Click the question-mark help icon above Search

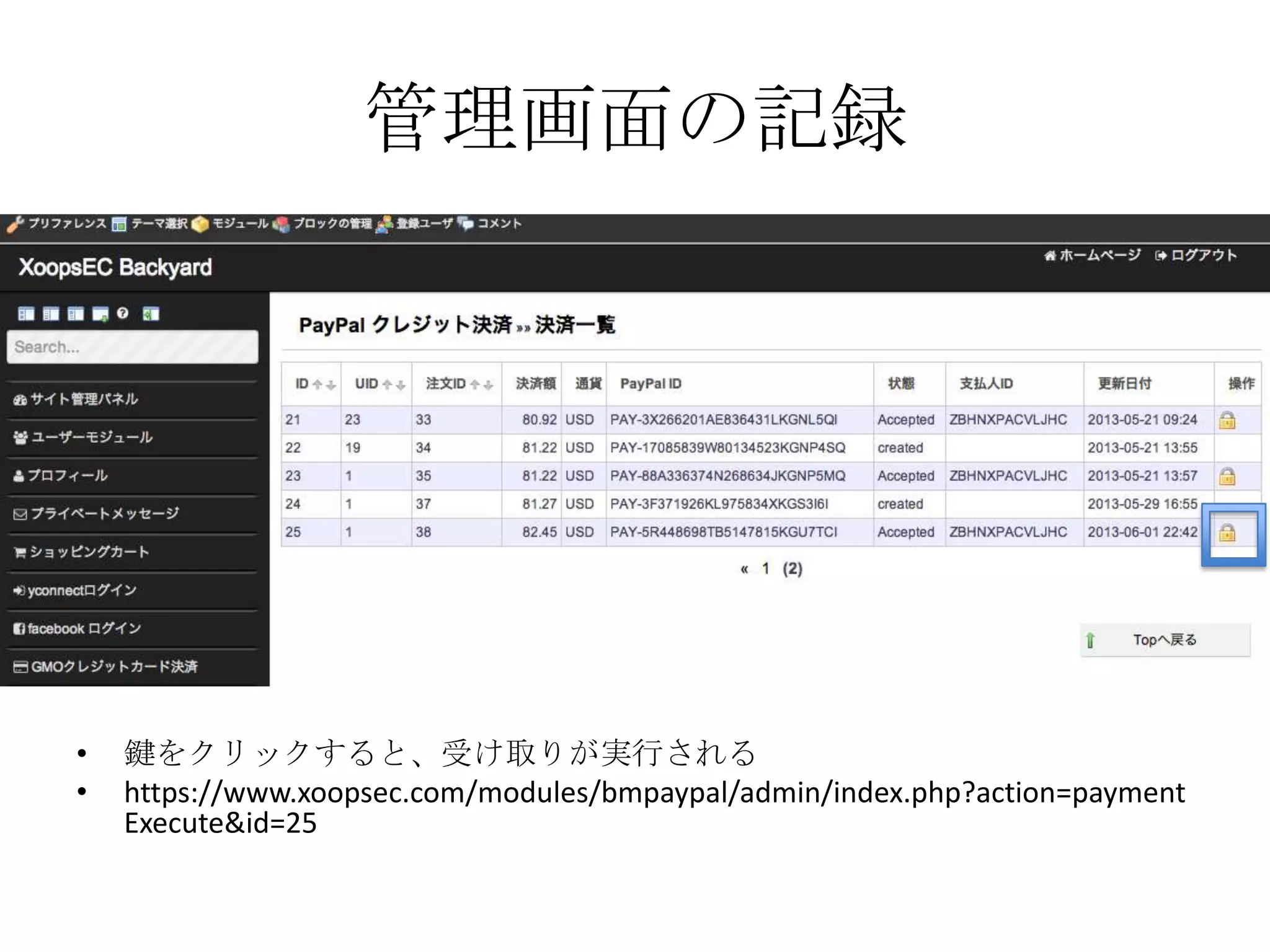coord(123,314)
